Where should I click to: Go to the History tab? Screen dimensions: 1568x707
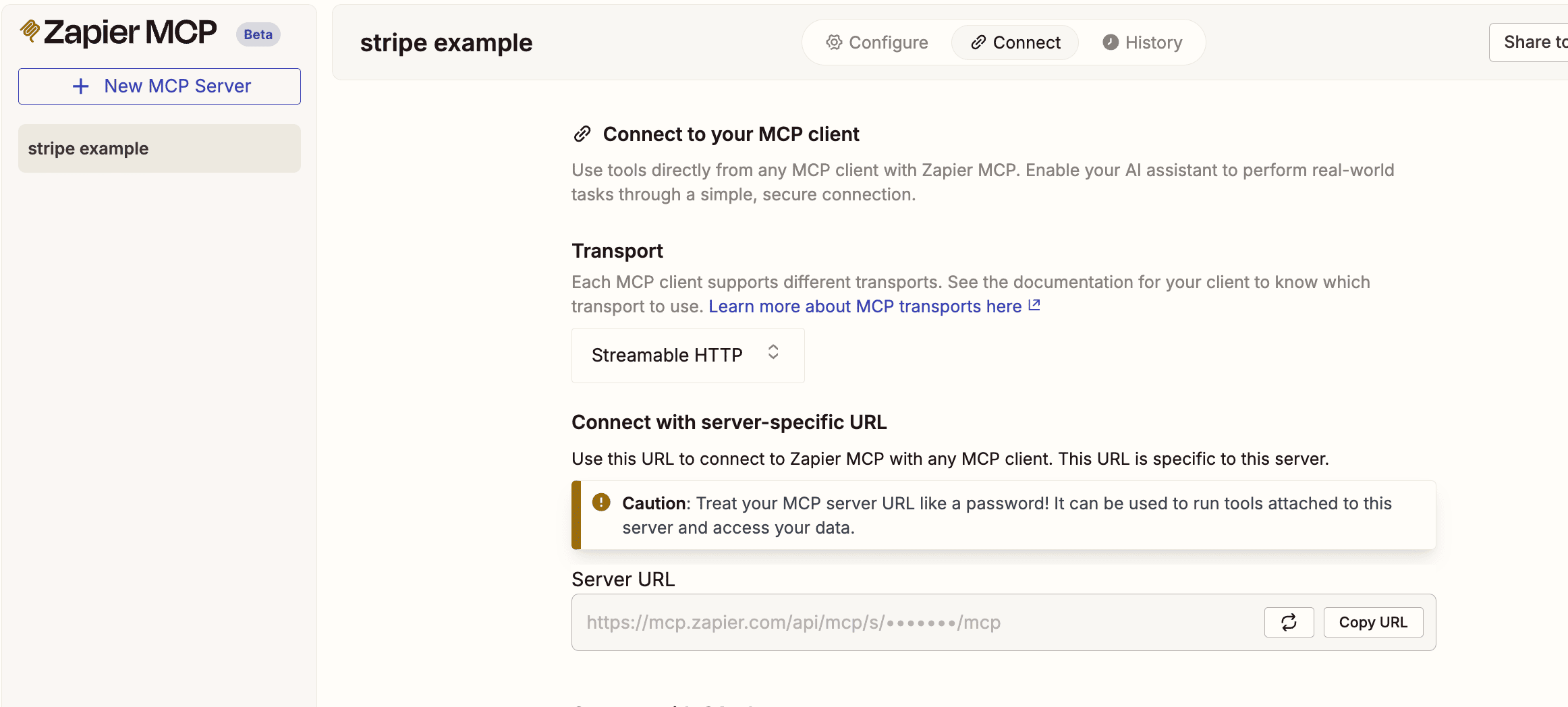pyautogui.click(x=1142, y=43)
